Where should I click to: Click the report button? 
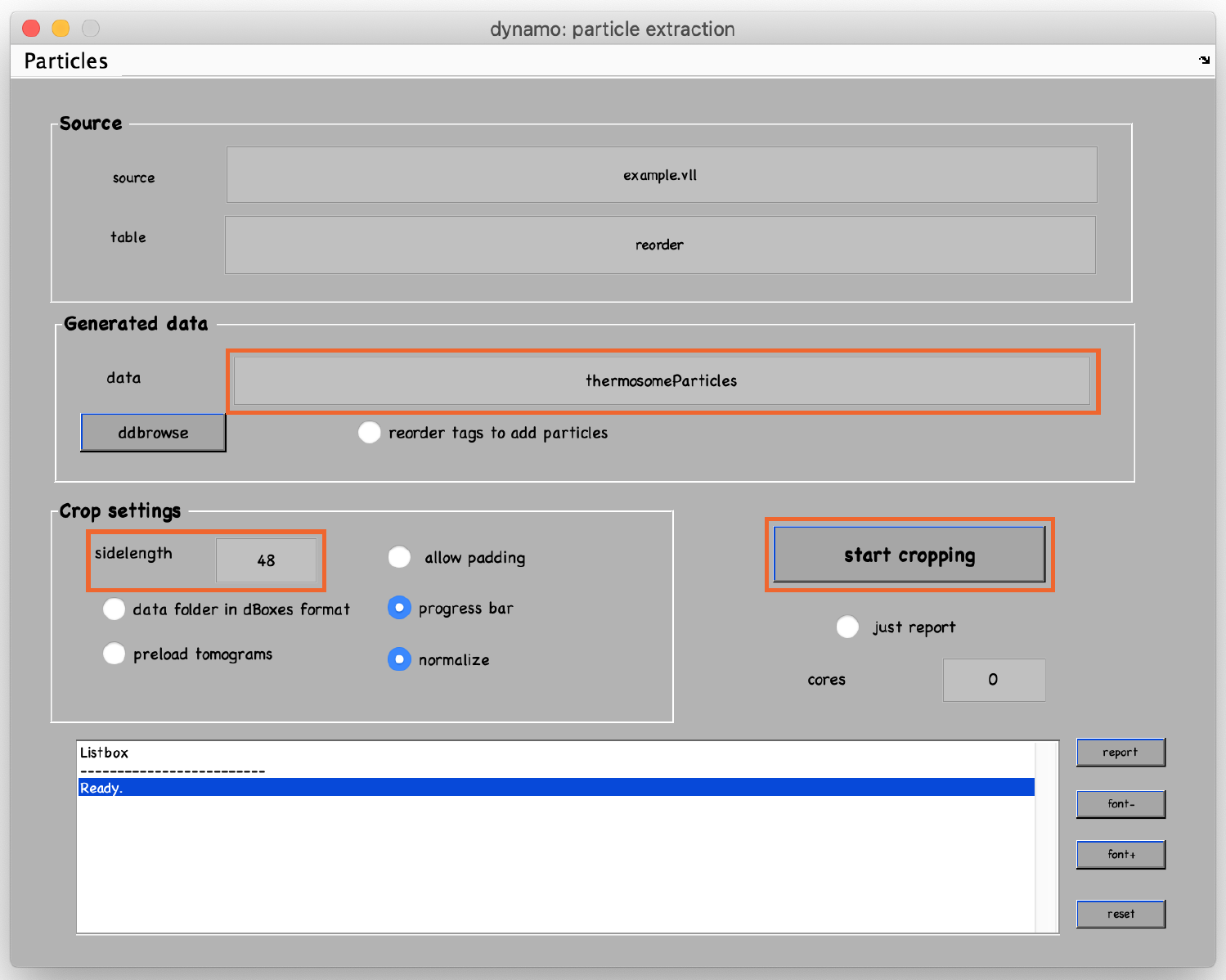tap(1120, 752)
